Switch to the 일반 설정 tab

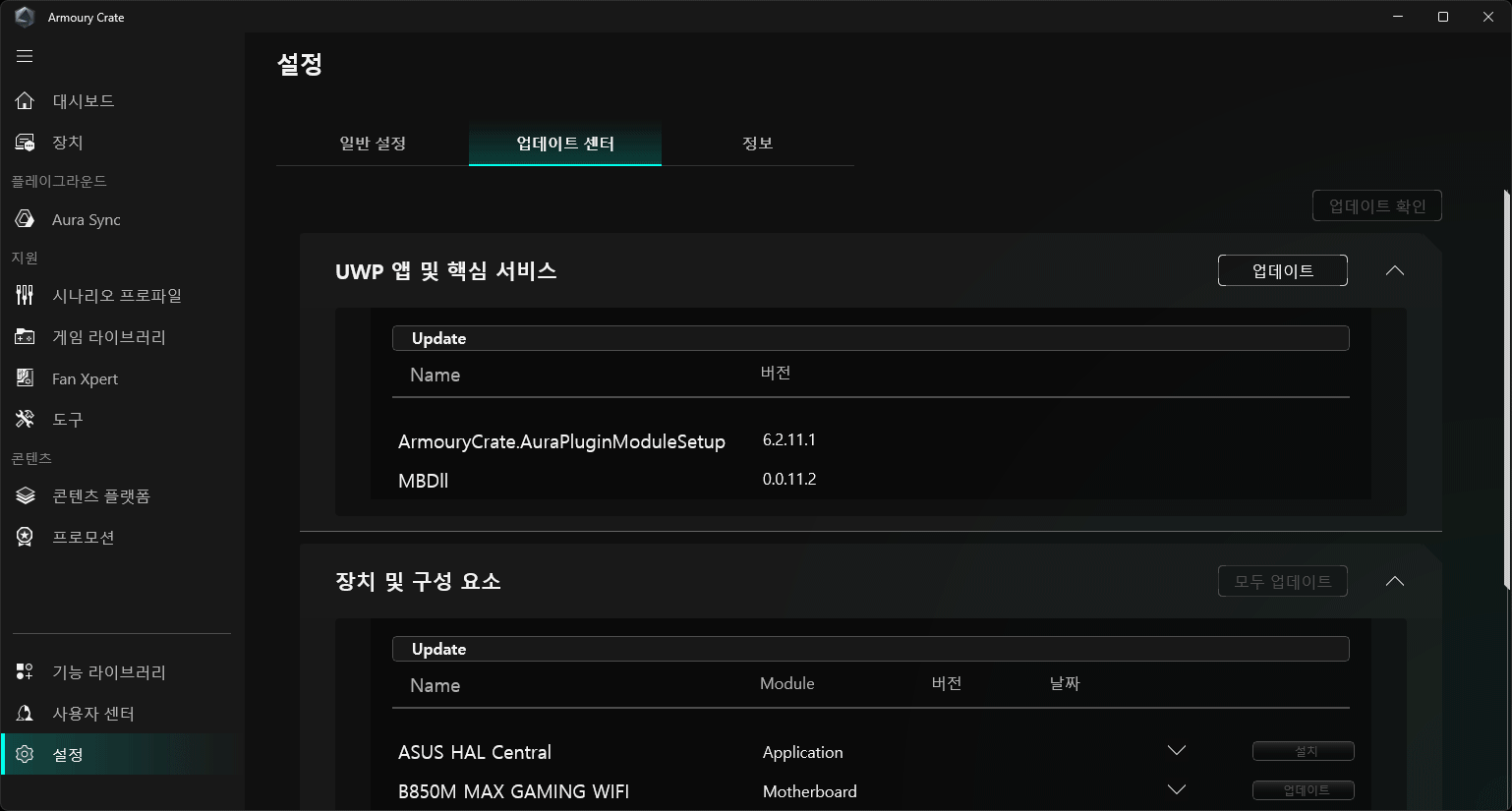coord(373,144)
